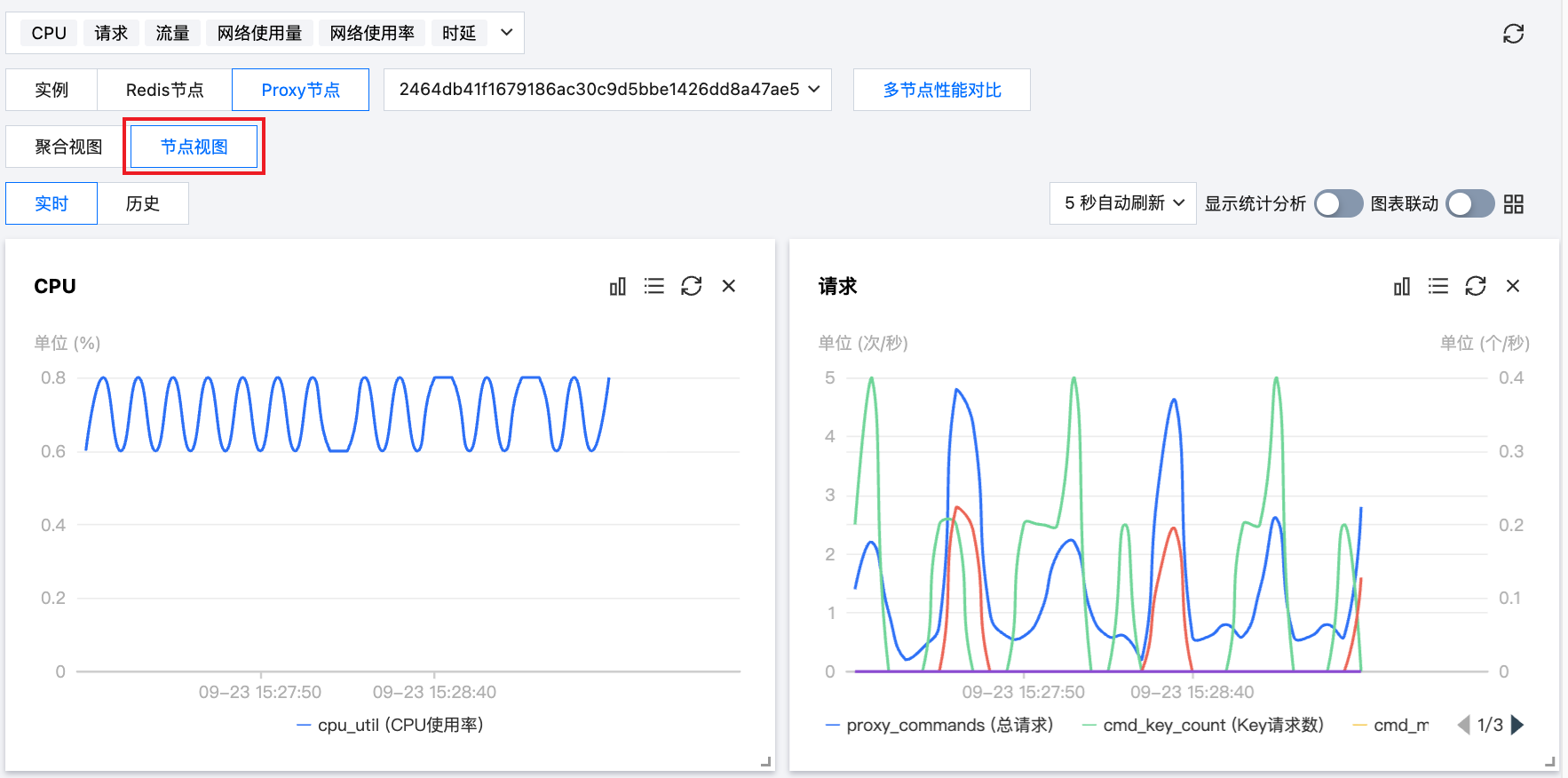The width and height of the screenshot is (1568, 778).
Task: Open bar chart view in 请求 panel
Action: (1401, 286)
